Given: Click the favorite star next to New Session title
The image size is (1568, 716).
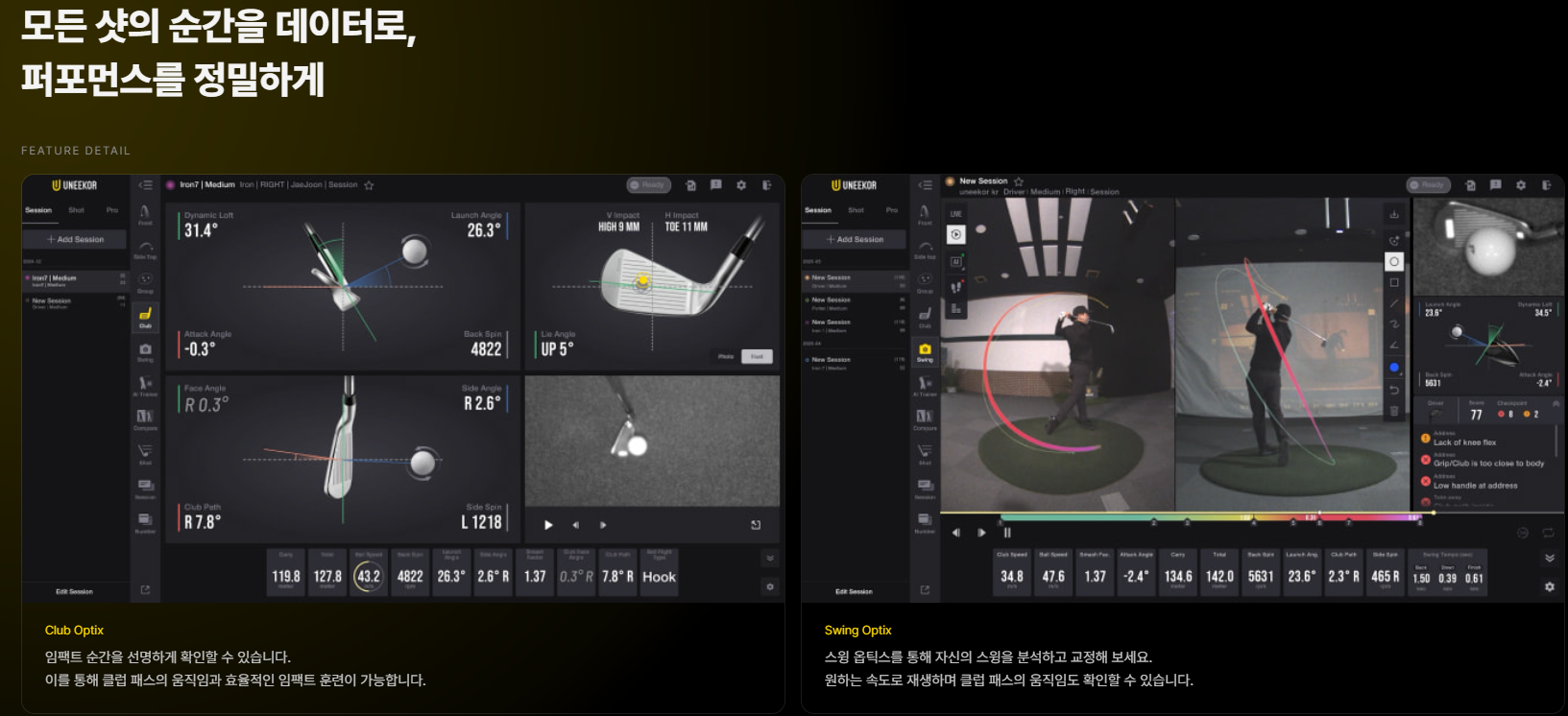Looking at the screenshot, I should [x=1019, y=181].
